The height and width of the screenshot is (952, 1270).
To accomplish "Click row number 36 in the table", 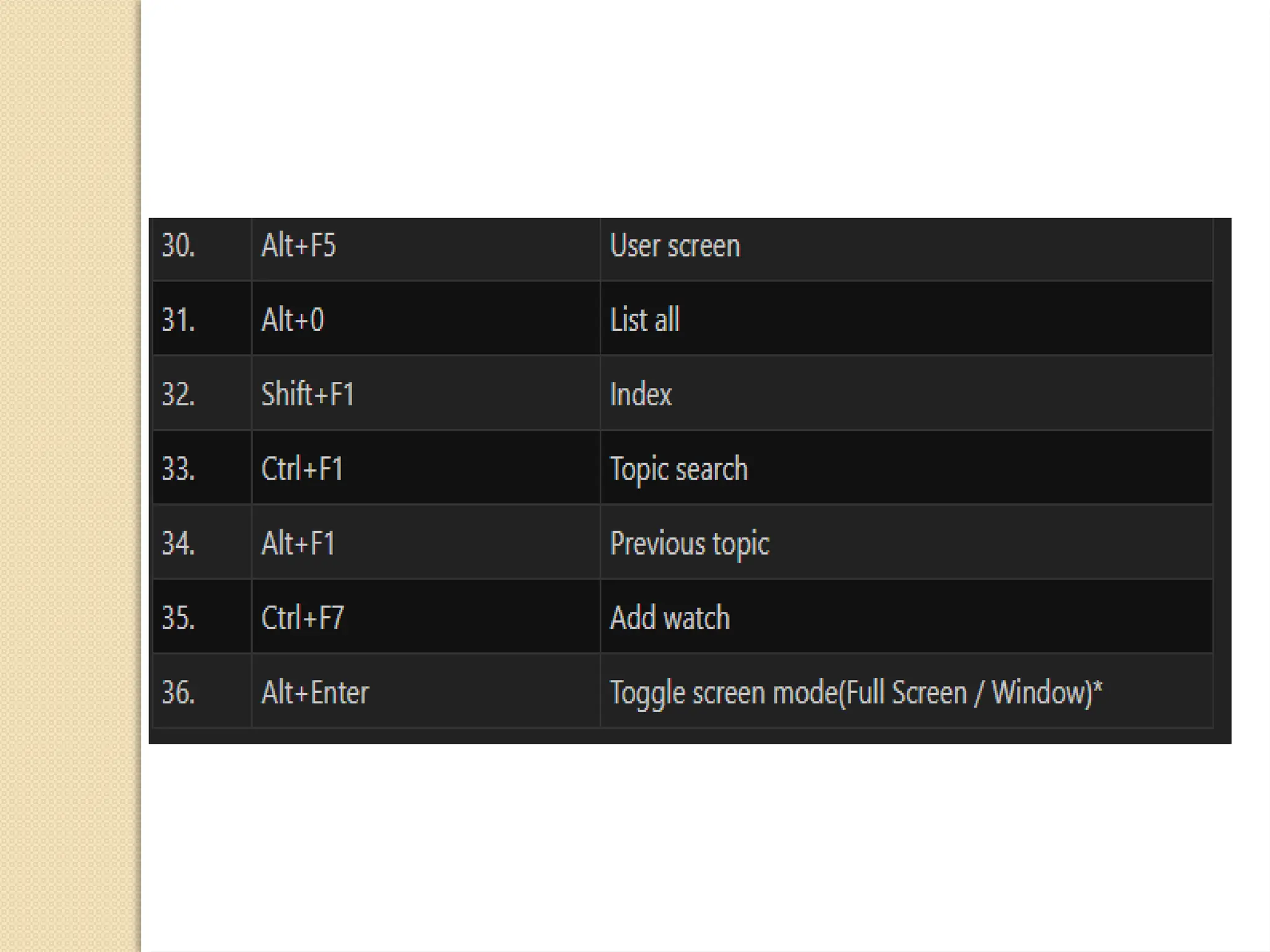I will [x=179, y=692].
